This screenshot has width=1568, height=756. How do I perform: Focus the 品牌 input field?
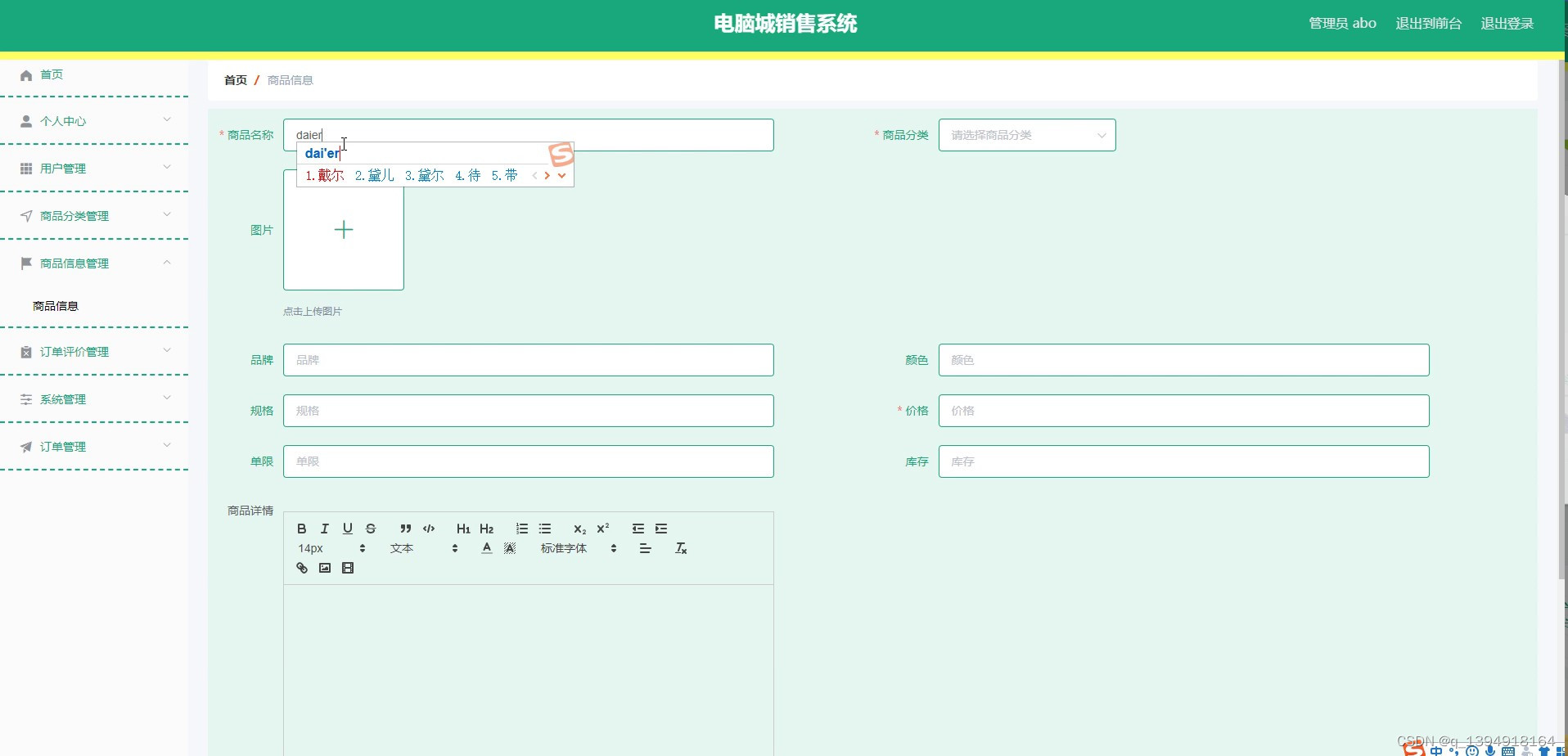[x=528, y=360]
